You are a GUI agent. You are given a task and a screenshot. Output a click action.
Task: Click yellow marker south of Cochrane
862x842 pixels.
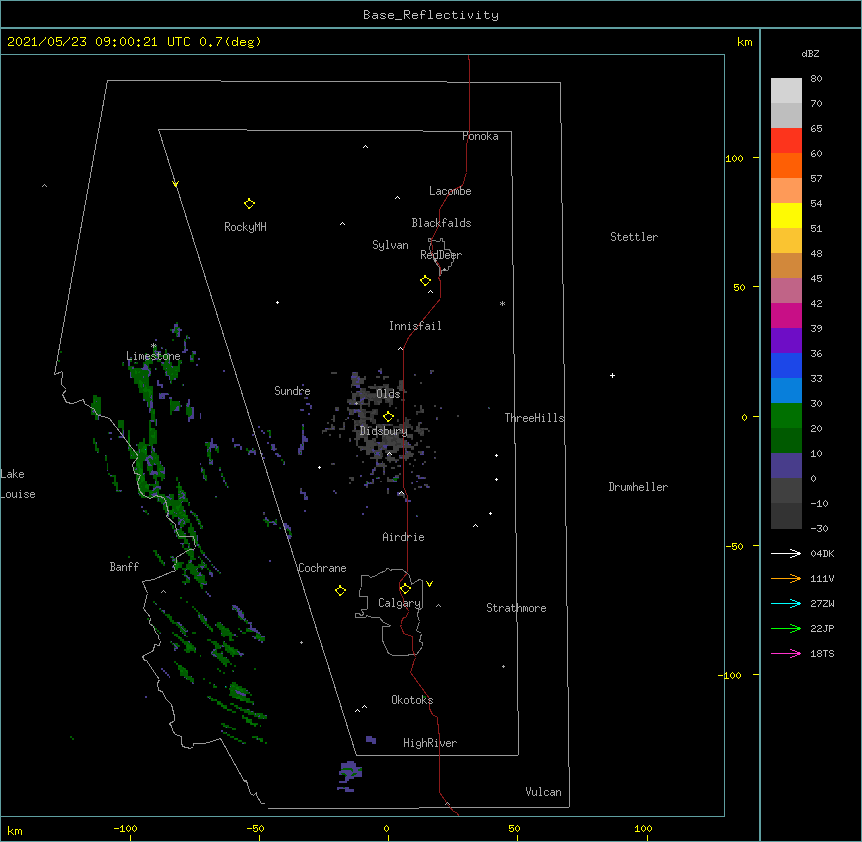pos(340,590)
